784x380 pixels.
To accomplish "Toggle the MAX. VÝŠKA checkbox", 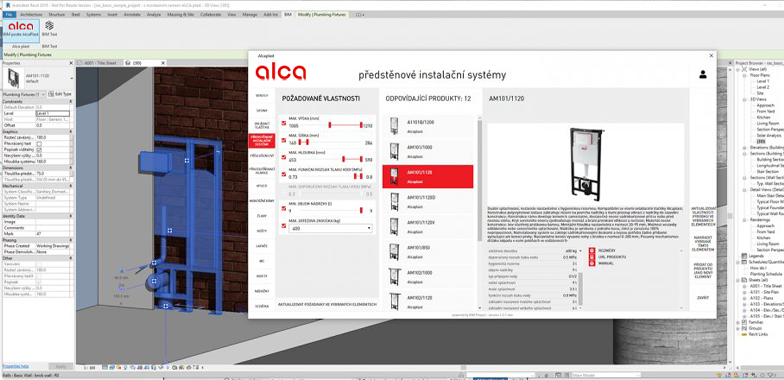I will click(284, 122).
